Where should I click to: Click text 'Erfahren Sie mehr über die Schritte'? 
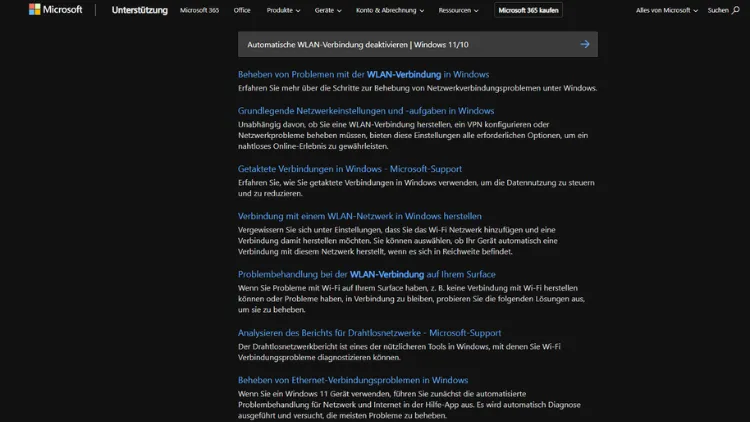(x=418, y=88)
